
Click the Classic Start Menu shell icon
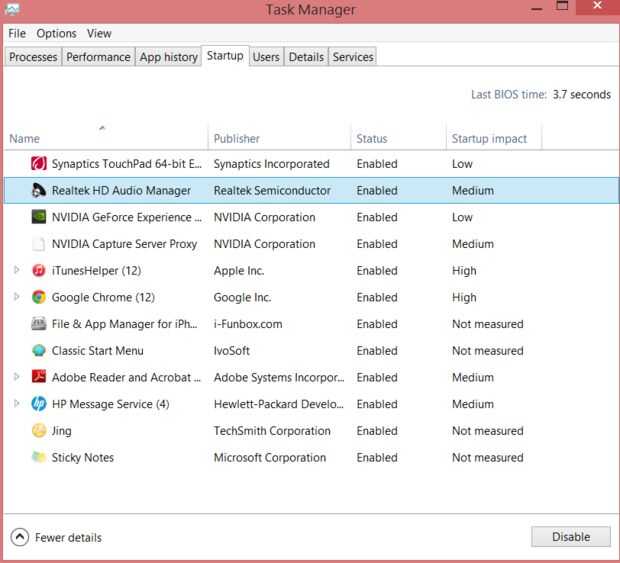point(39,351)
